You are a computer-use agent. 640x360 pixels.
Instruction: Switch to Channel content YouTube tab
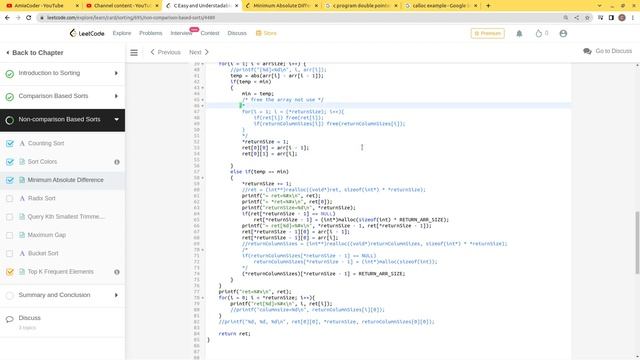121,6
